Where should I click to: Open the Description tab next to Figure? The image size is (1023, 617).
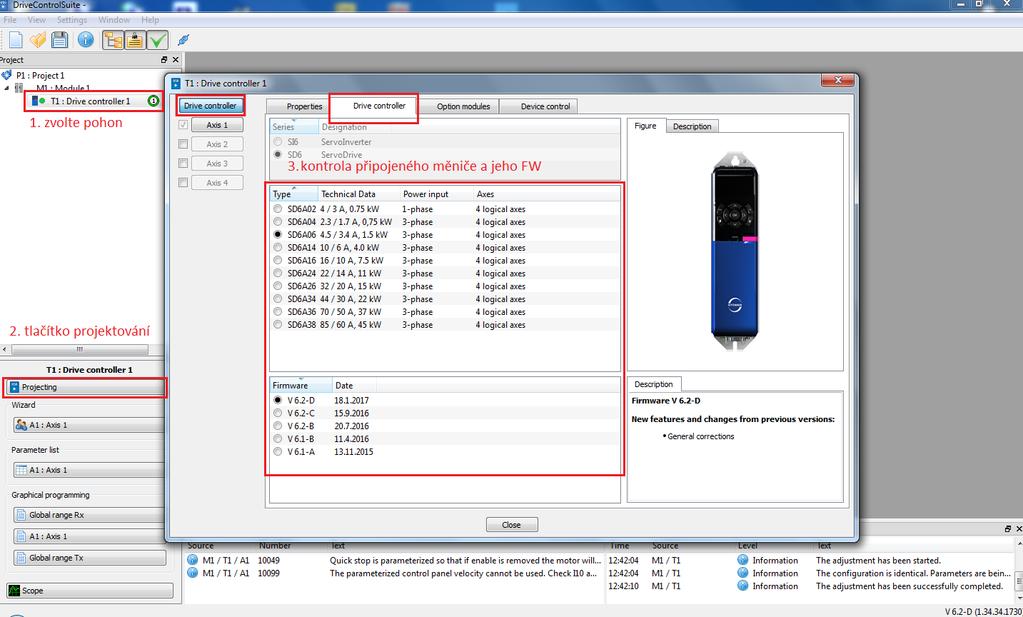[692, 127]
